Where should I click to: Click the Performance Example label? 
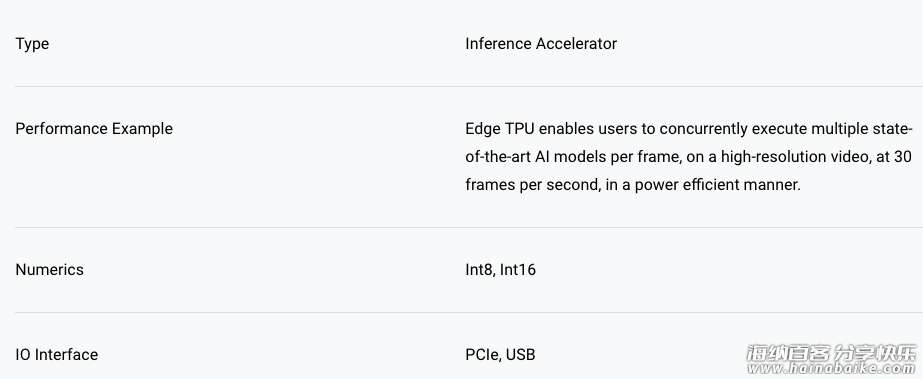[x=94, y=129]
